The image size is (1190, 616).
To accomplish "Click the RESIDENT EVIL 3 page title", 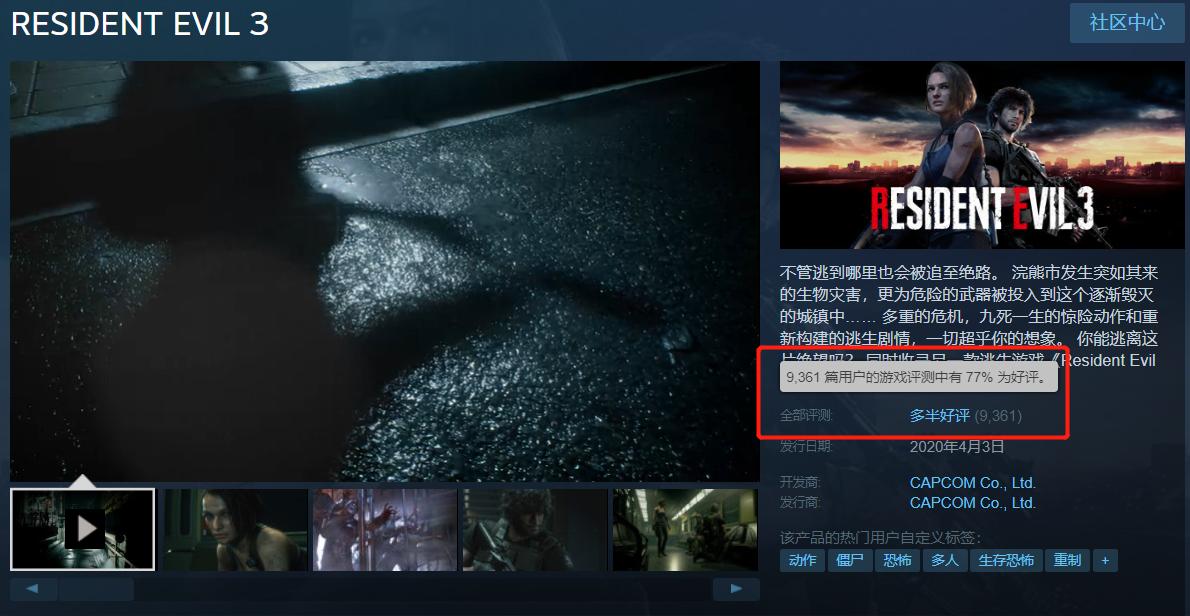I will pyautogui.click(x=140, y=24).
